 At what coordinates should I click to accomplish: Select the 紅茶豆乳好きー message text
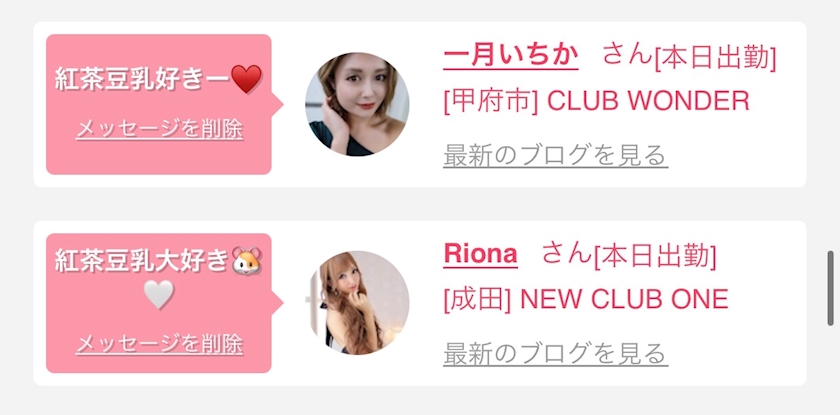coord(142,79)
